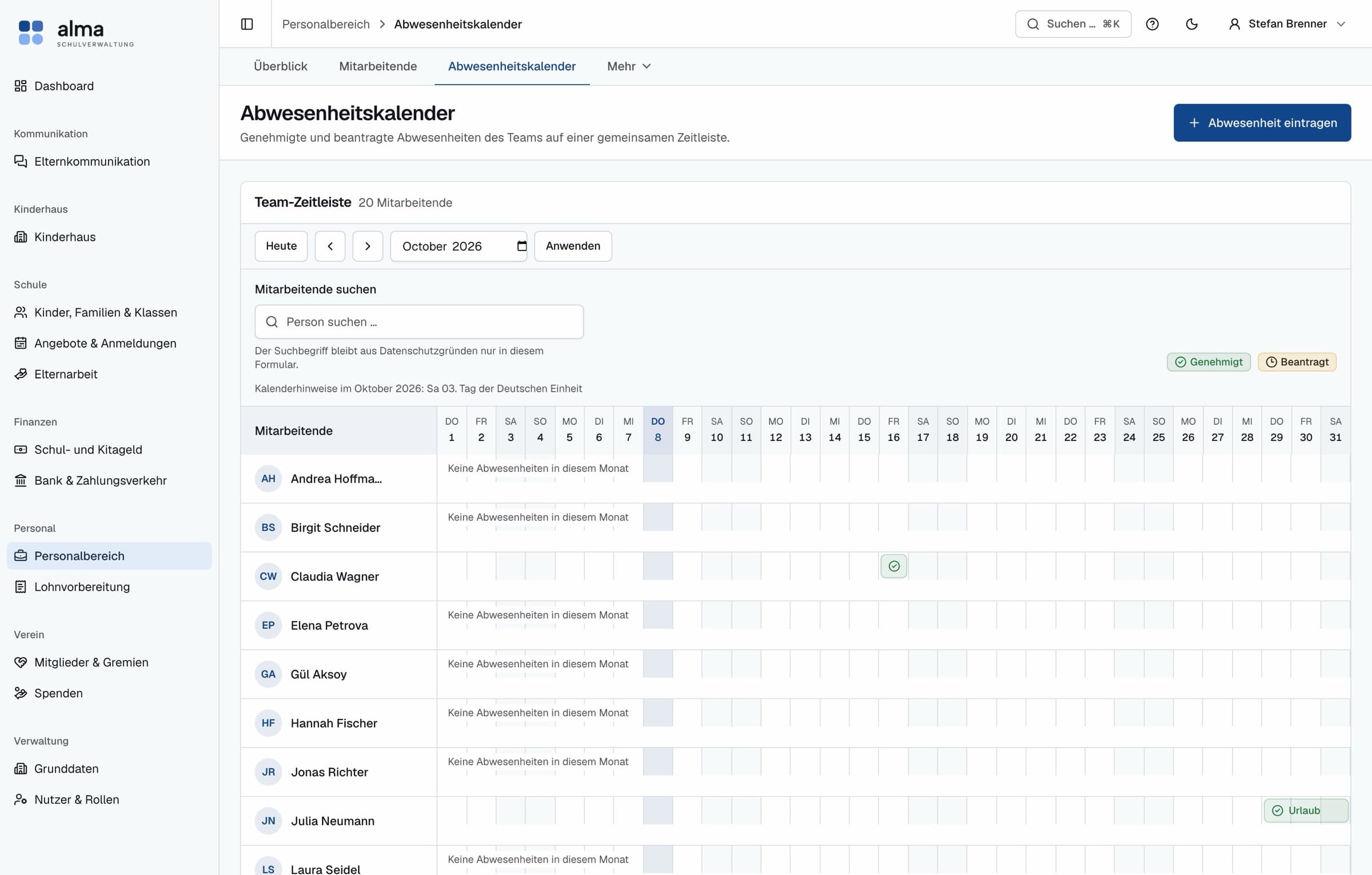Image resolution: width=1372 pixels, height=875 pixels.
Task: Select employee Gül Aksoy
Action: (x=318, y=674)
